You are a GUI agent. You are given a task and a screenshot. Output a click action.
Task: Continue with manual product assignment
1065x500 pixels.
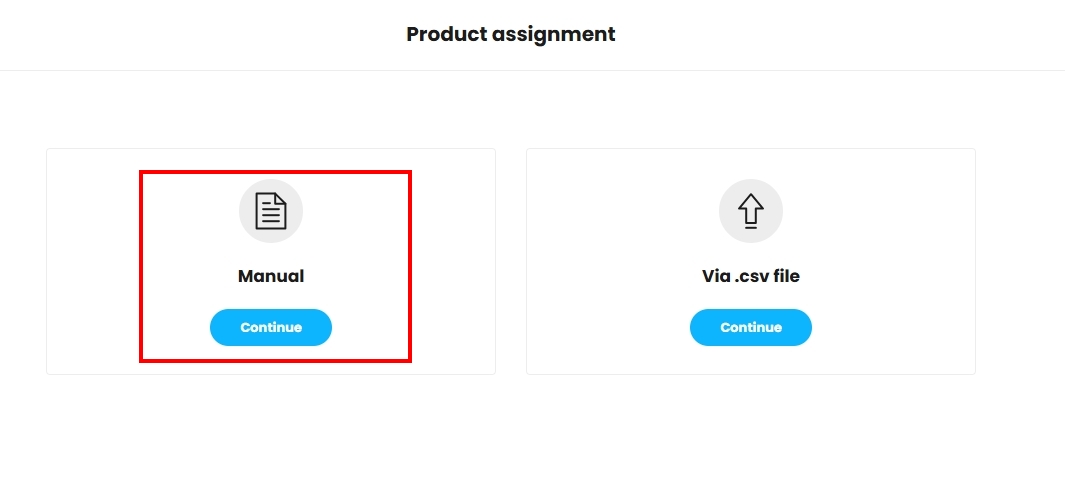coord(271,327)
